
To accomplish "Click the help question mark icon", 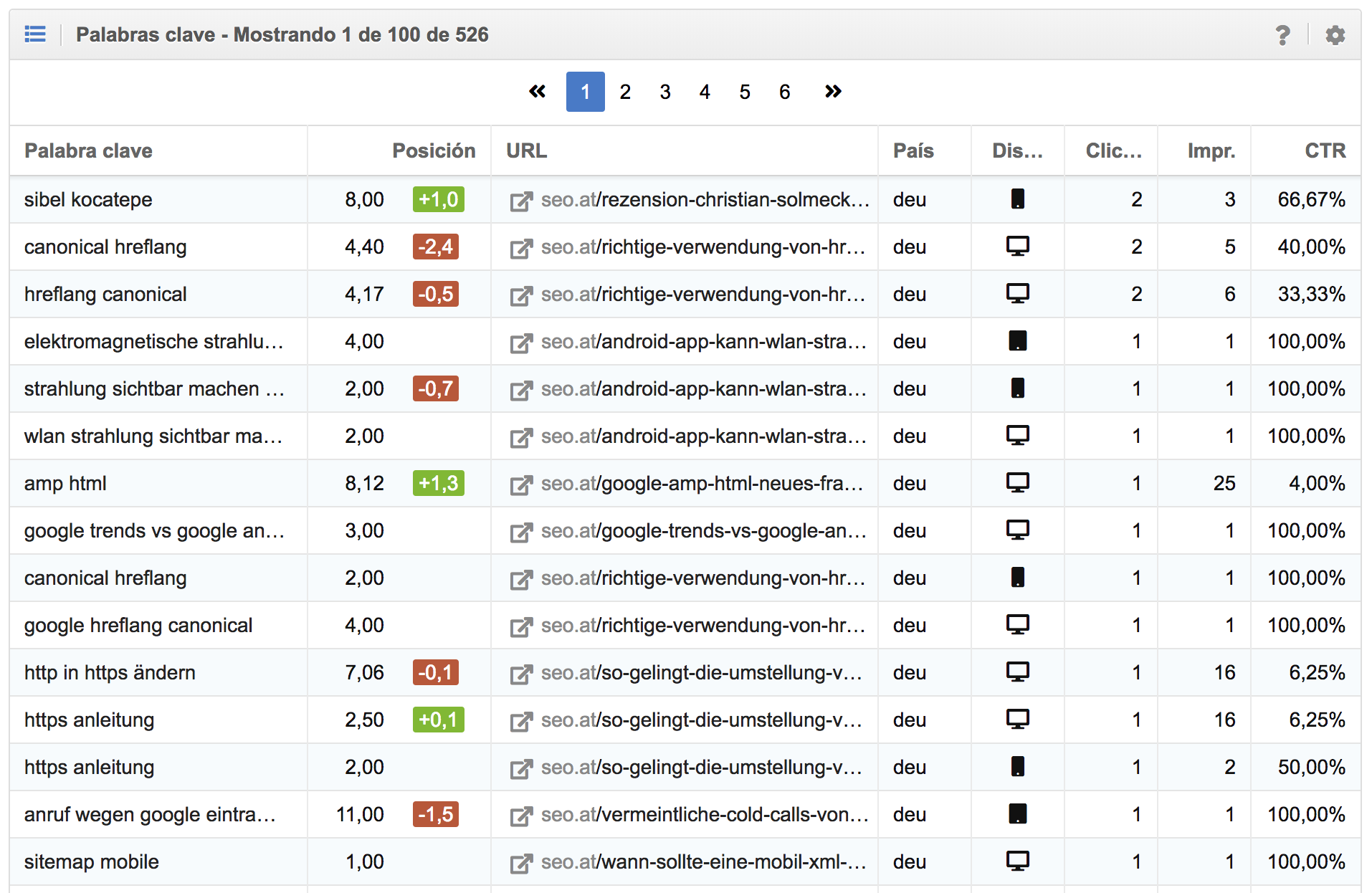I will pyautogui.click(x=1282, y=34).
